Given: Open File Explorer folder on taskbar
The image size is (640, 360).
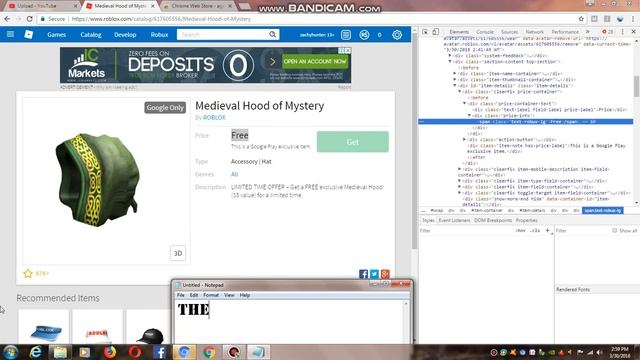Looking at the screenshot, I should point(60,352).
